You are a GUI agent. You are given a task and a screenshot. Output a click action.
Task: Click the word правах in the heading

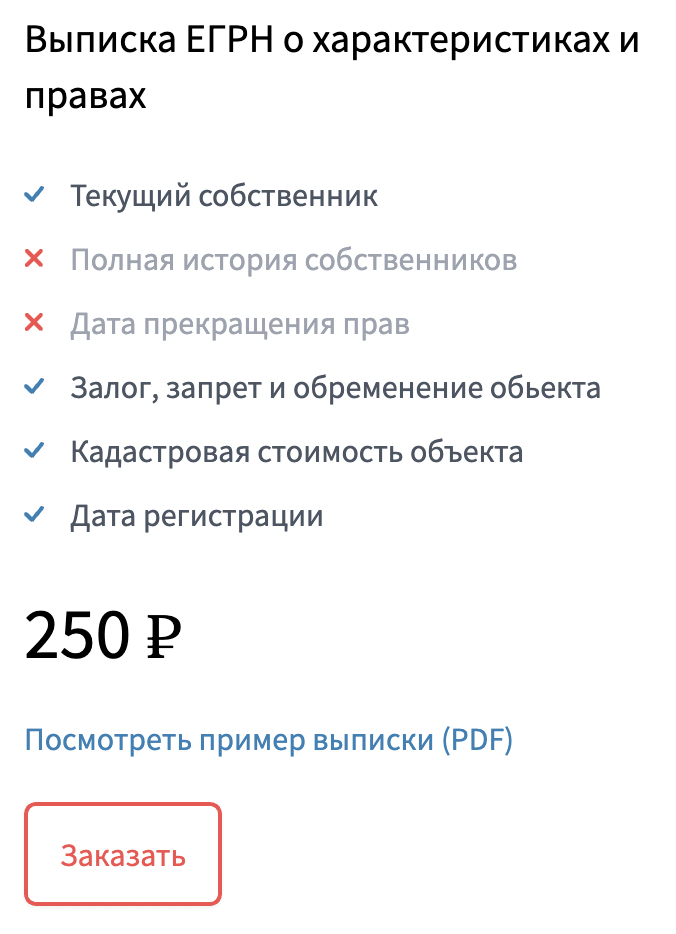click(86, 96)
